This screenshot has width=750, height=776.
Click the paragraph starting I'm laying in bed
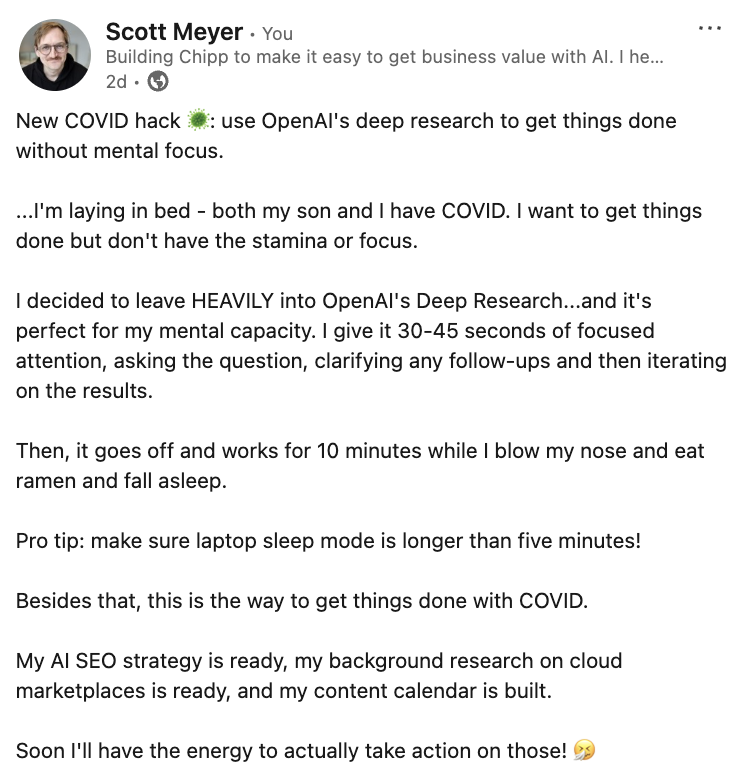coord(359,226)
